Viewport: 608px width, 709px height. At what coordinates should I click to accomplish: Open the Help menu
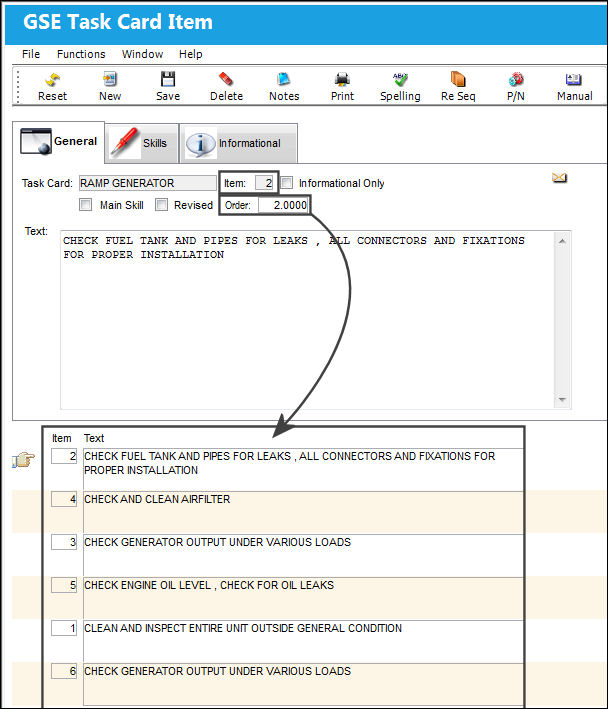click(x=190, y=54)
